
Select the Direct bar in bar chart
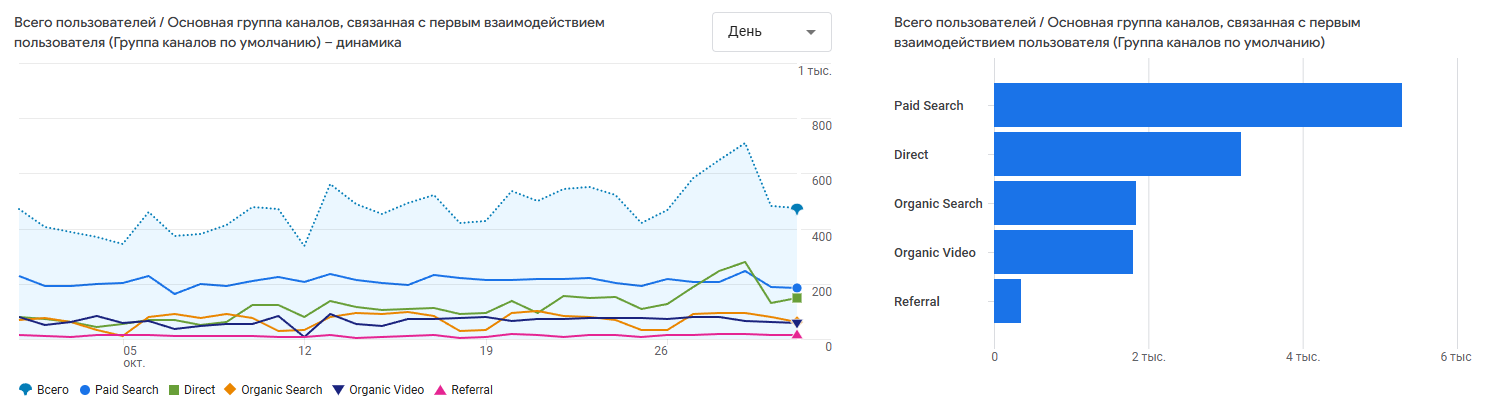(1117, 154)
